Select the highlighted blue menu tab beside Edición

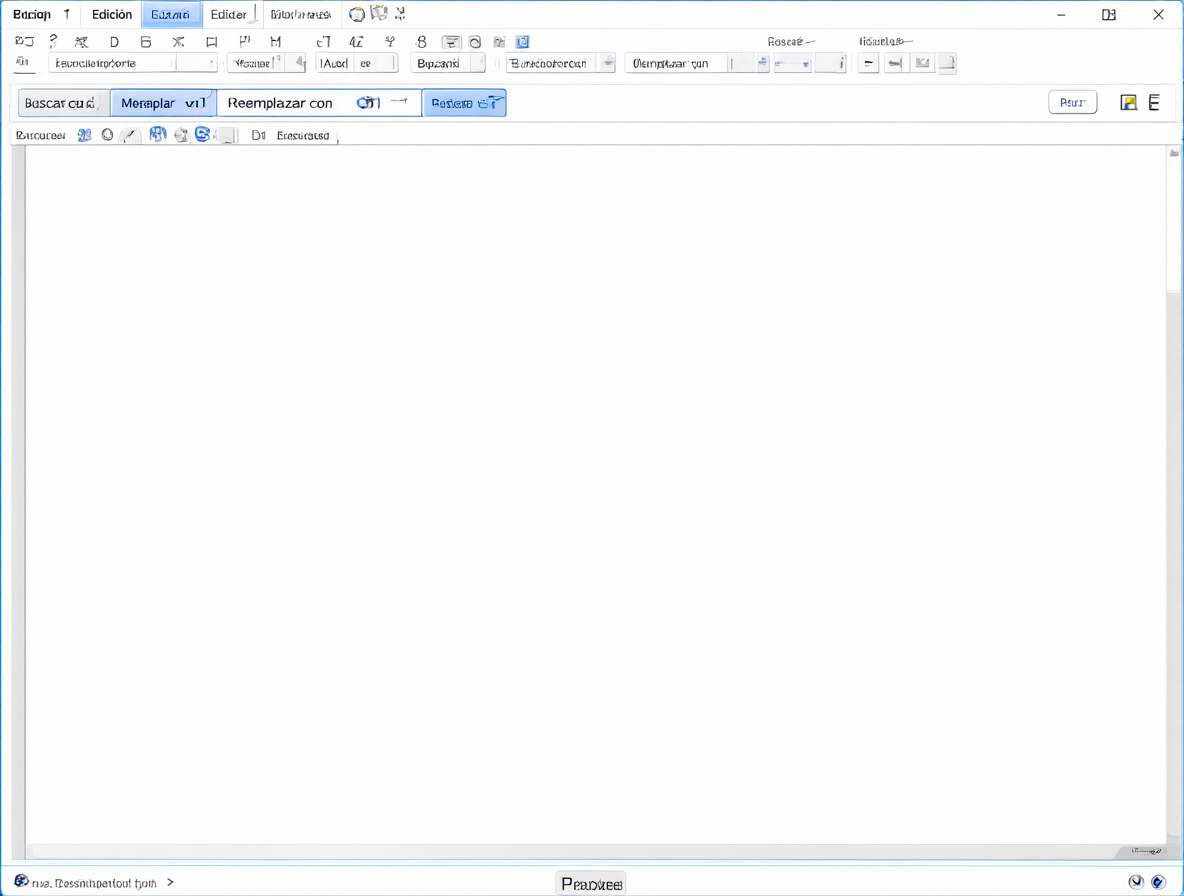tap(171, 14)
